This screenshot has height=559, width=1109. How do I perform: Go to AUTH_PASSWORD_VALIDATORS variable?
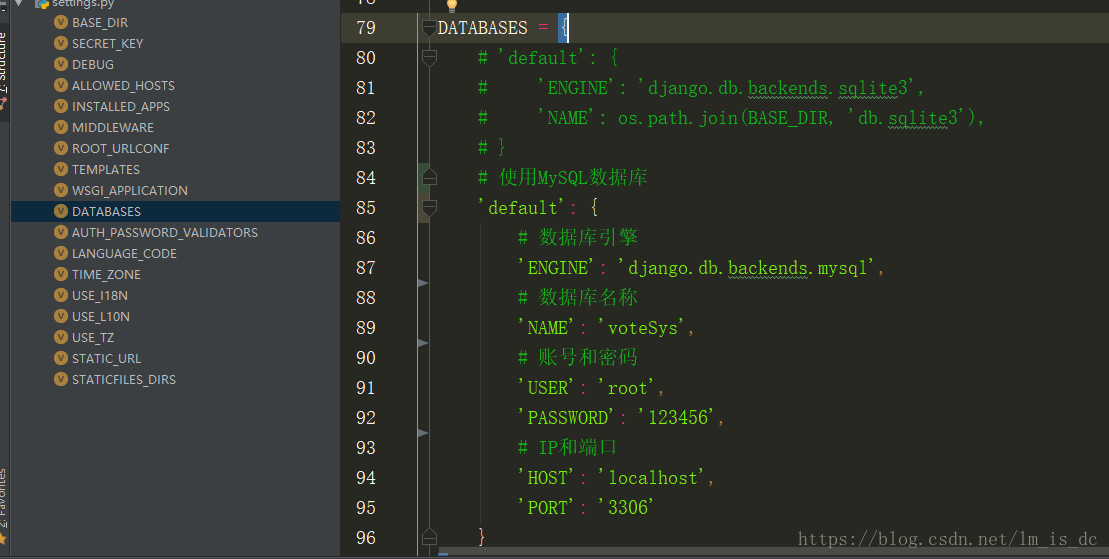tap(165, 233)
